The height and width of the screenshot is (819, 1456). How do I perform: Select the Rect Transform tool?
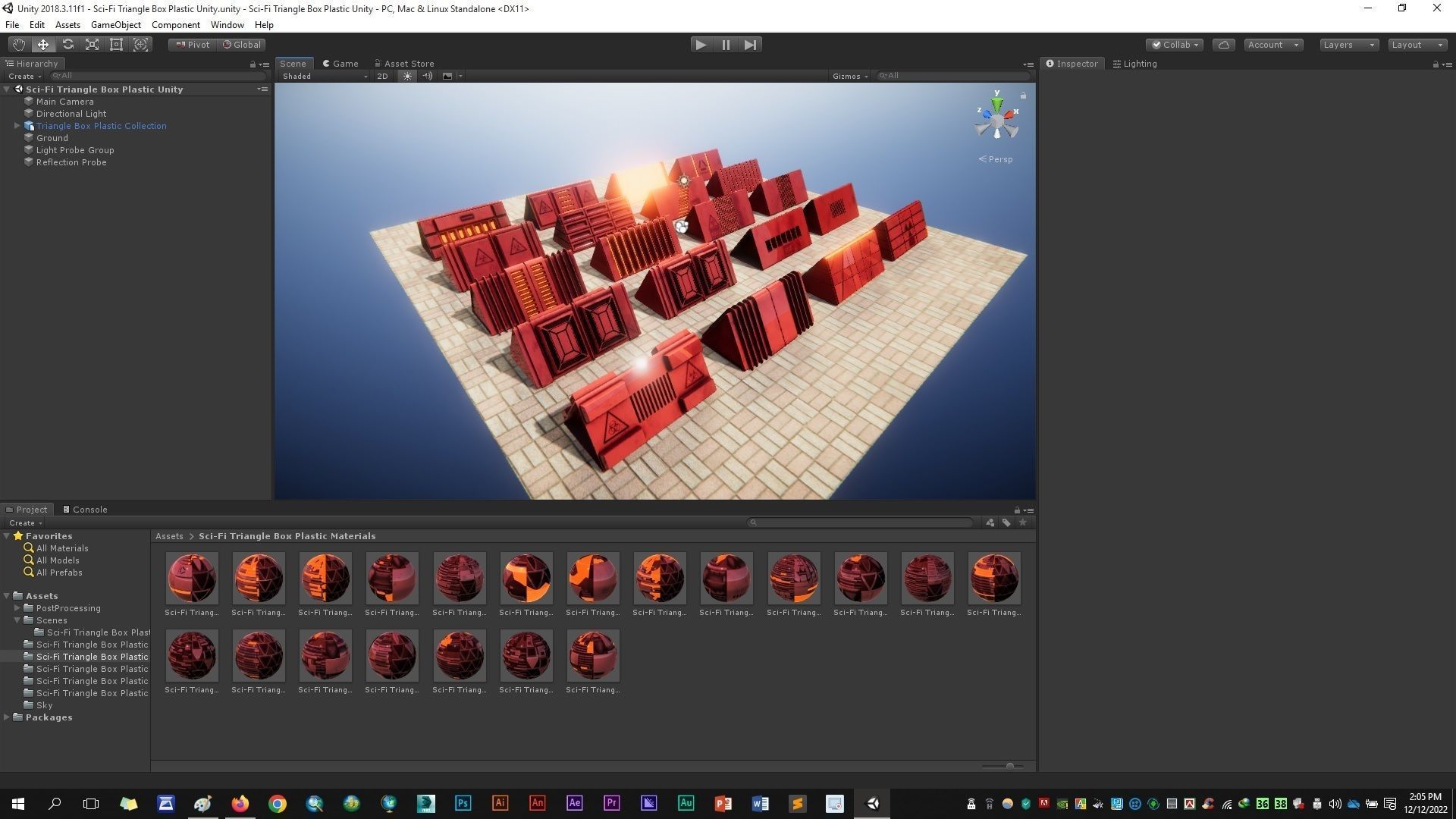(116, 45)
